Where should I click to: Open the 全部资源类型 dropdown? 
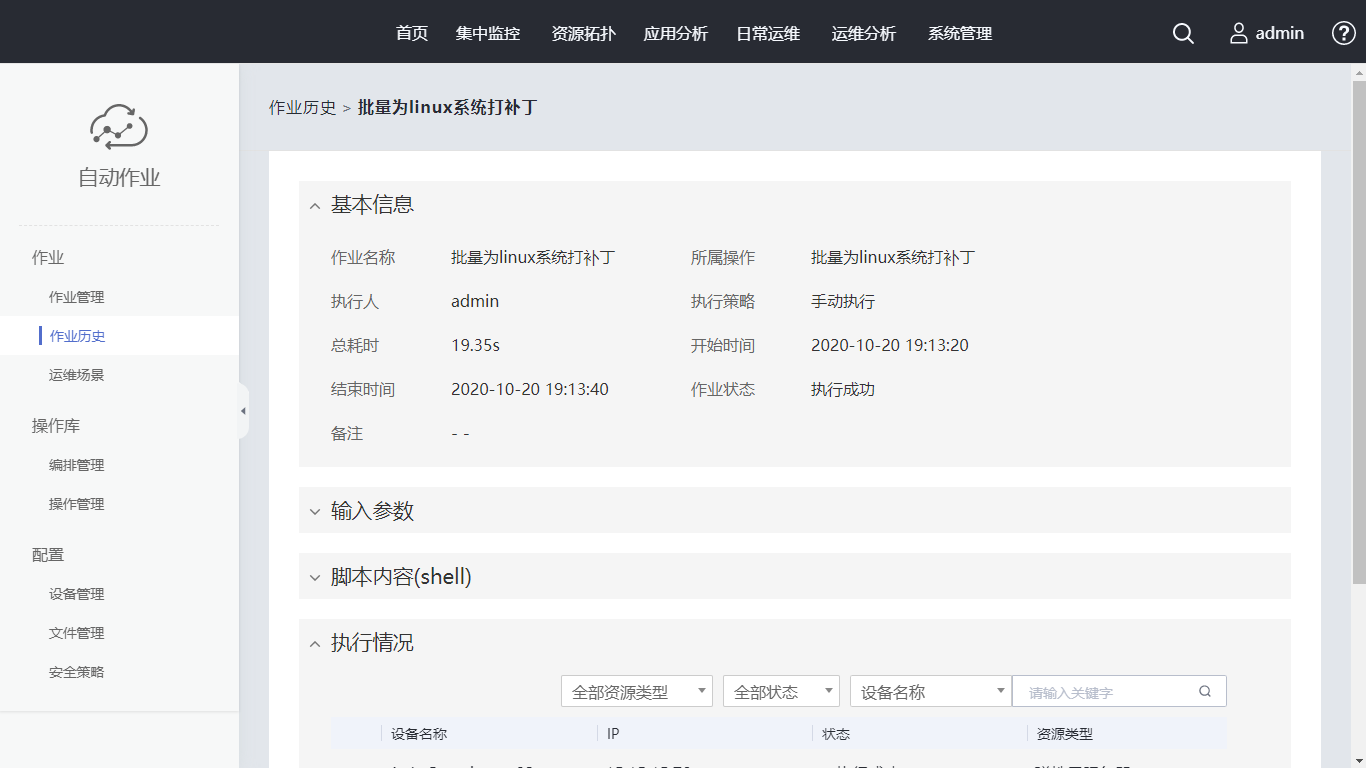637,692
